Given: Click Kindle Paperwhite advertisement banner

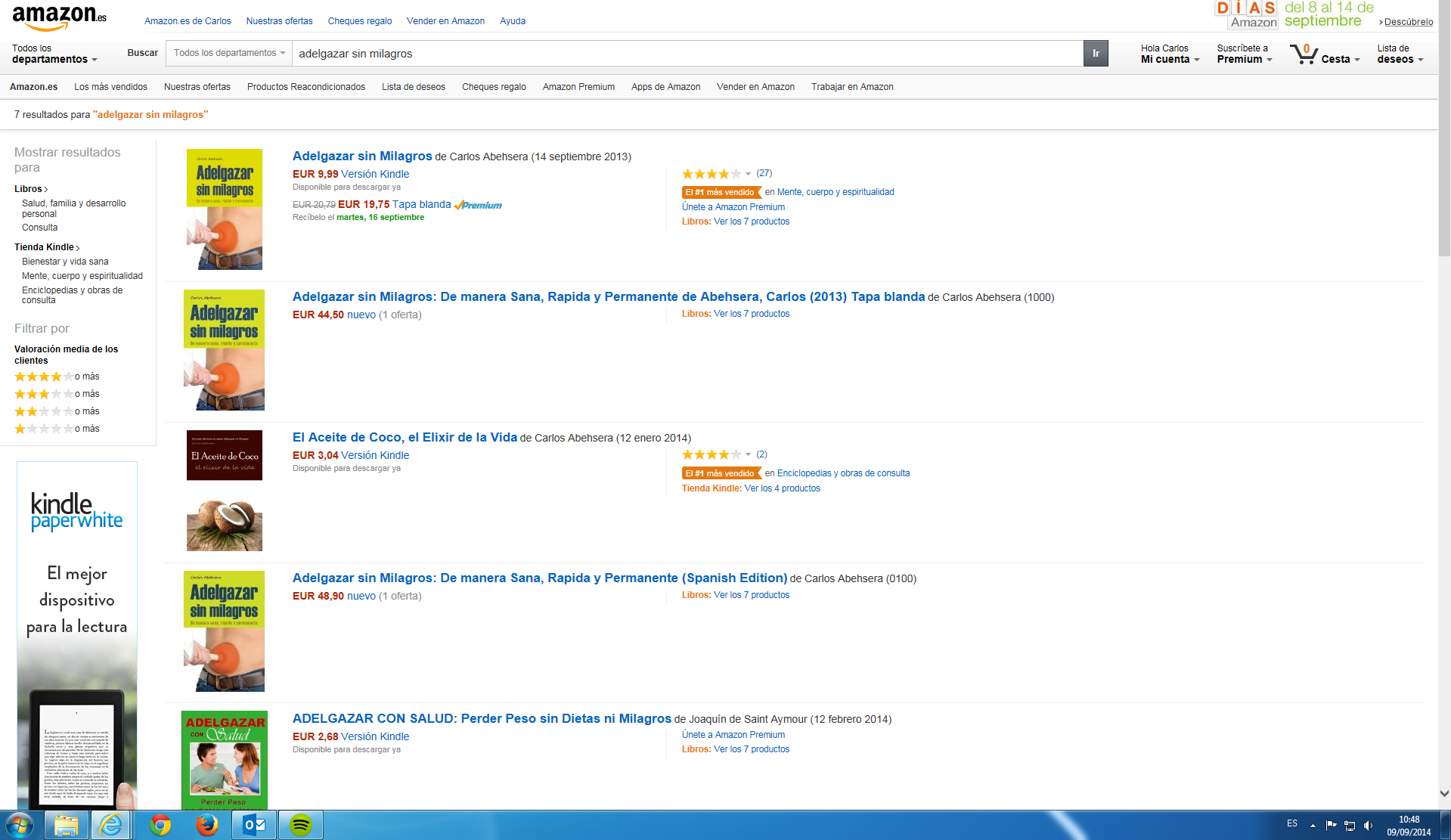Looking at the screenshot, I should (x=77, y=635).
